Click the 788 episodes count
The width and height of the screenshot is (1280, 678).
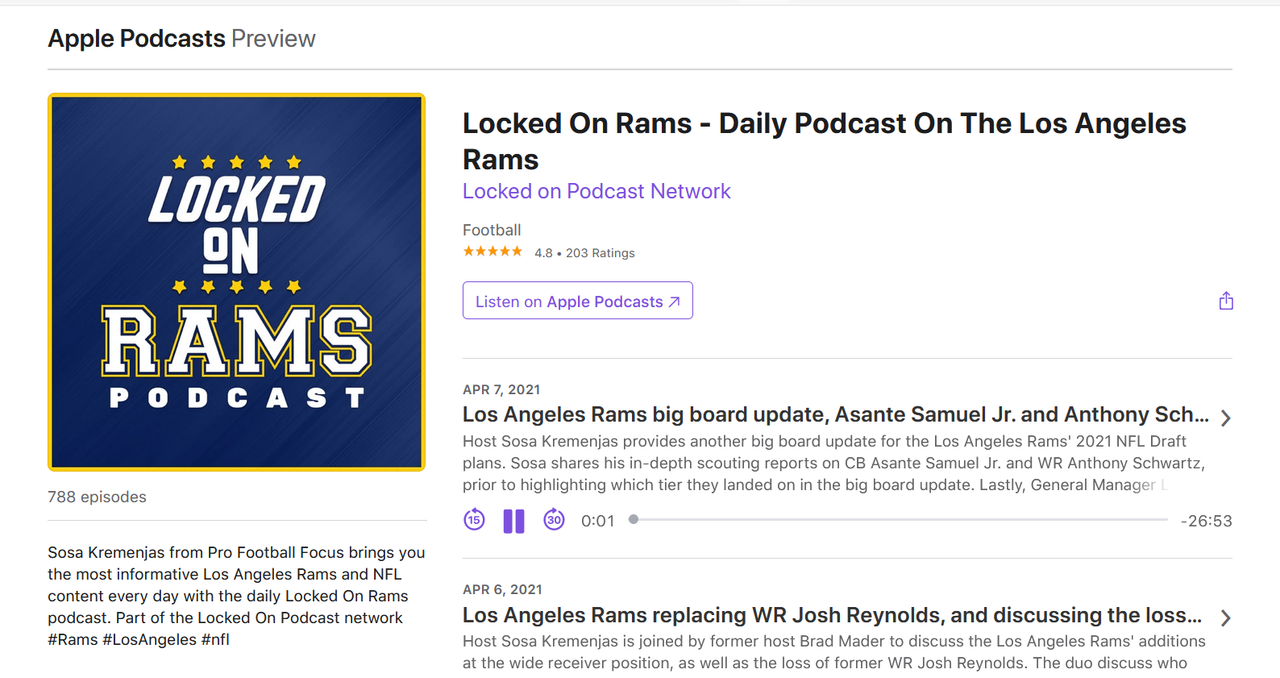click(x=97, y=497)
